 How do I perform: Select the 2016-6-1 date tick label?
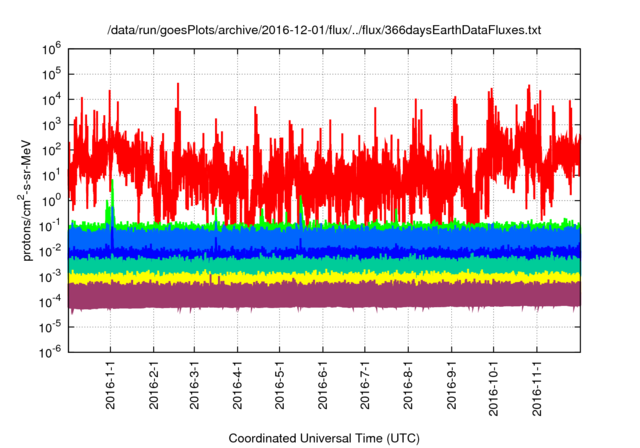click(x=323, y=384)
